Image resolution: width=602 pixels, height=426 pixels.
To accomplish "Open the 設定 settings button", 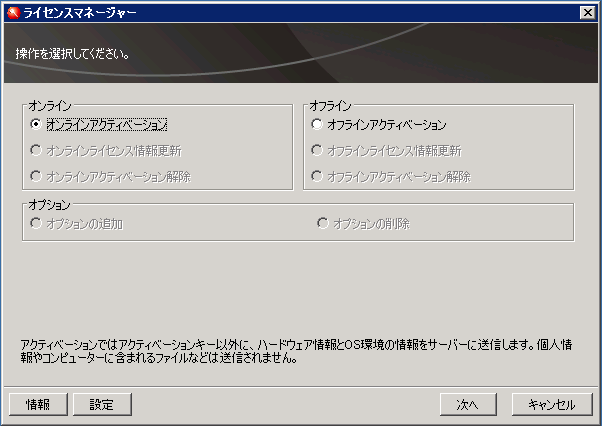I will [102, 404].
